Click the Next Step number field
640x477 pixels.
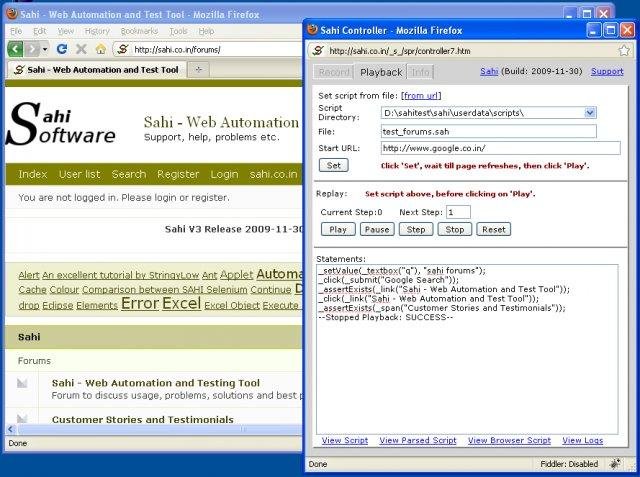(x=458, y=212)
